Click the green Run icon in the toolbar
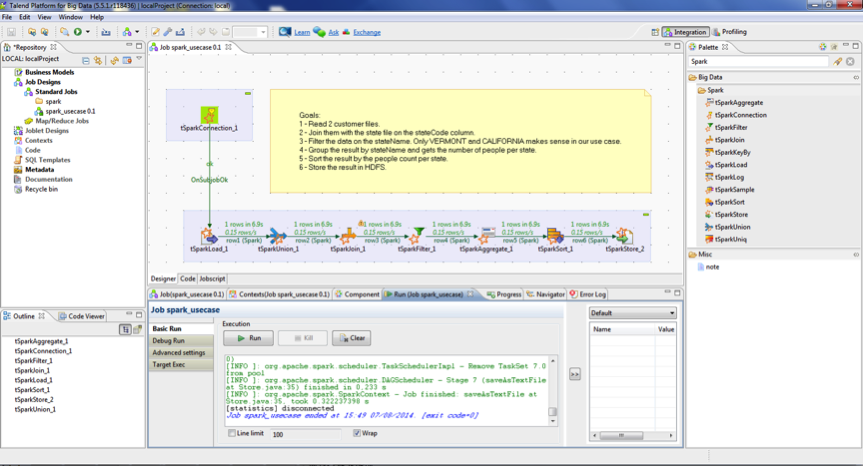The height and width of the screenshot is (467, 864). [77, 32]
